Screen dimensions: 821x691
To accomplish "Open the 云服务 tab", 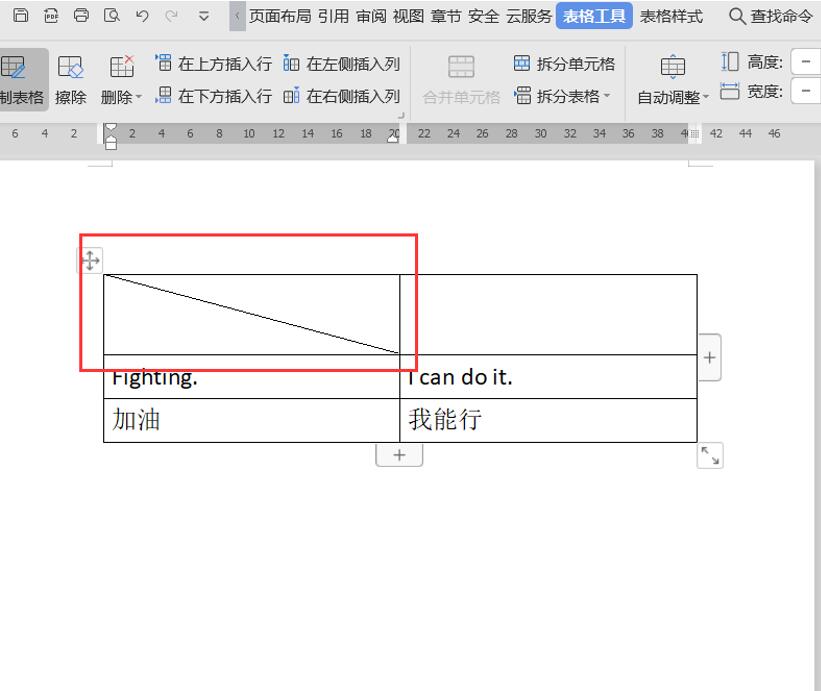I will [529, 16].
